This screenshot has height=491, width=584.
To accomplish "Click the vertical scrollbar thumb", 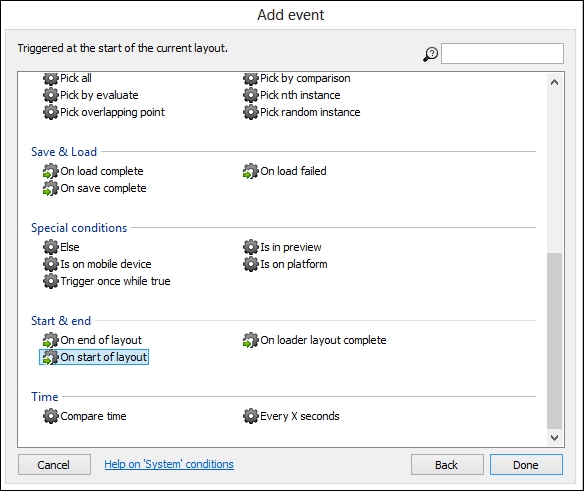I will 554,341.
